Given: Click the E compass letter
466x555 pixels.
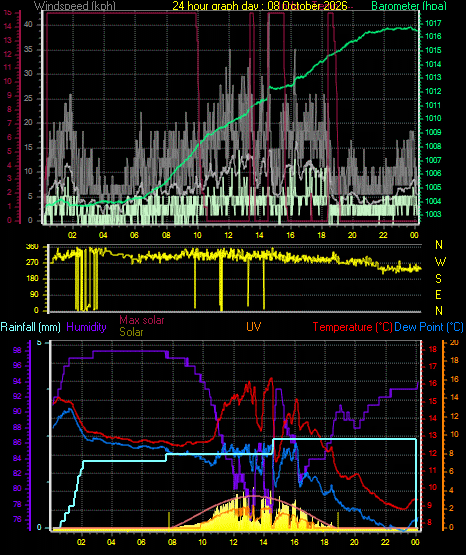Looking at the screenshot, I should click(438, 294).
